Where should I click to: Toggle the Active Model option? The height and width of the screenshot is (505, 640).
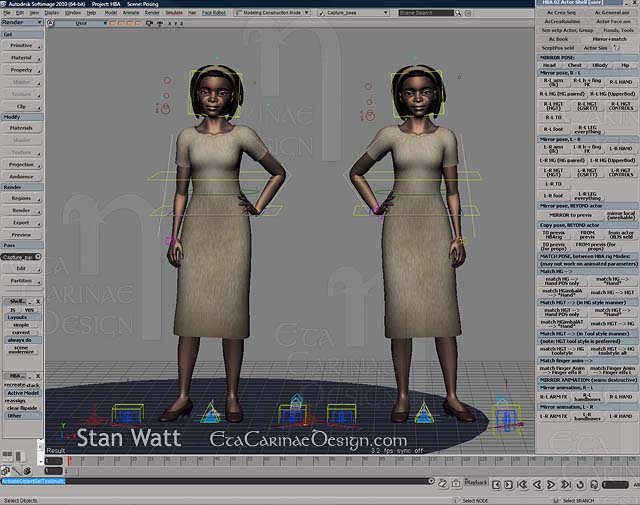(21, 393)
